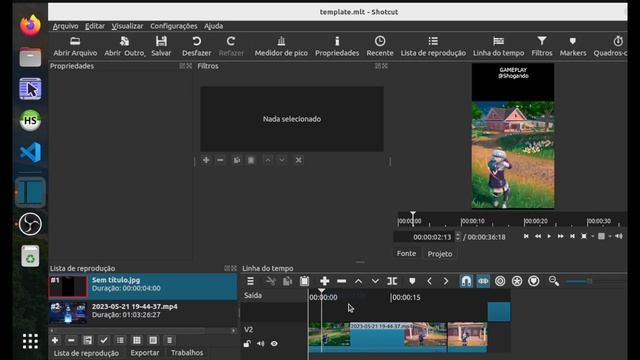640x360 pixels.
Task: Rewind the player playback
Action: [x=538, y=236]
